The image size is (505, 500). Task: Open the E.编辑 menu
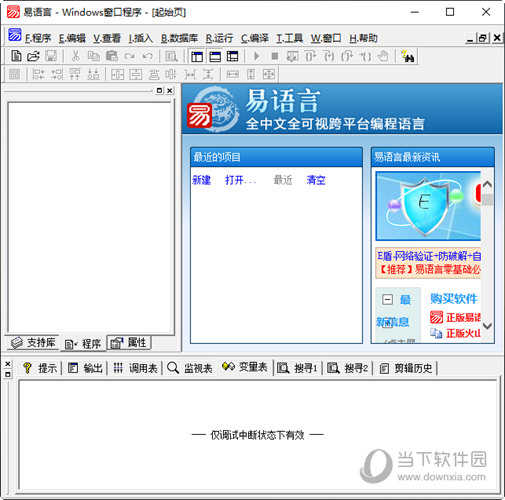[72, 38]
